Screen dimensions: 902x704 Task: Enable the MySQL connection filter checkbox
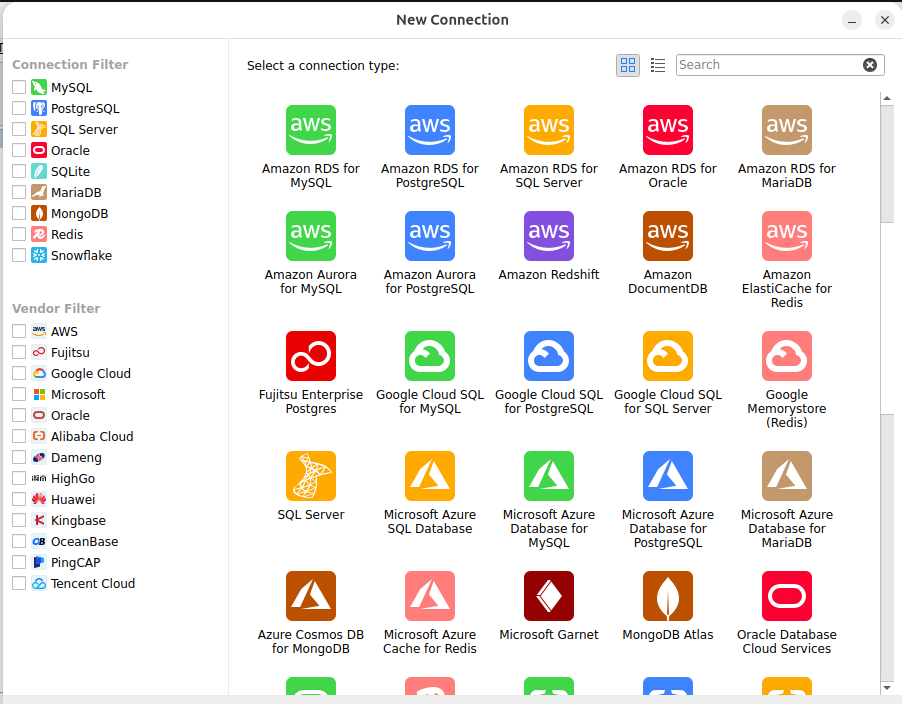(x=19, y=88)
